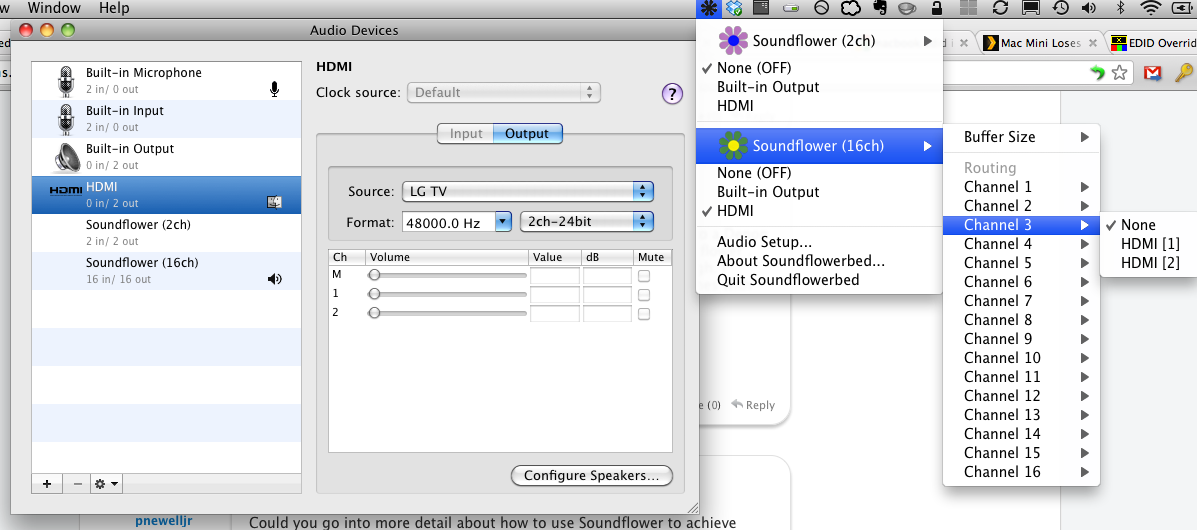The width and height of the screenshot is (1197, 530).
Task: Open the Help menu
Action: (114, 8)
